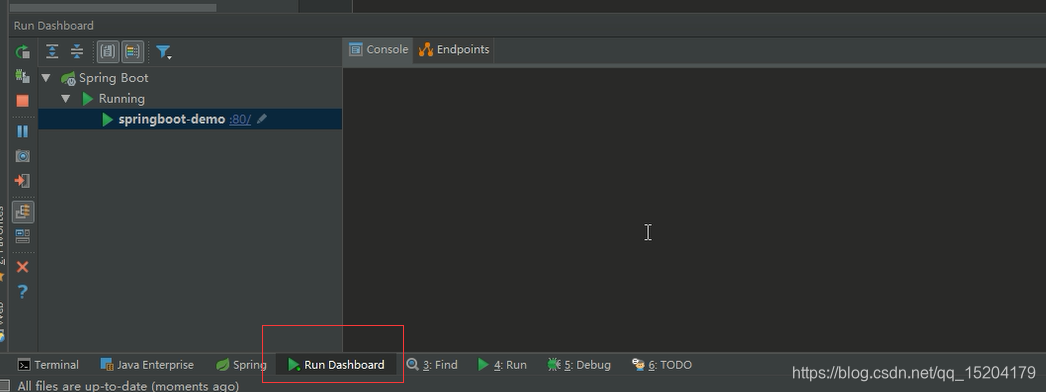Screen dimensions: 1046x392
Task: Open the 3: Find tool window
Action: tap(432, 365)
